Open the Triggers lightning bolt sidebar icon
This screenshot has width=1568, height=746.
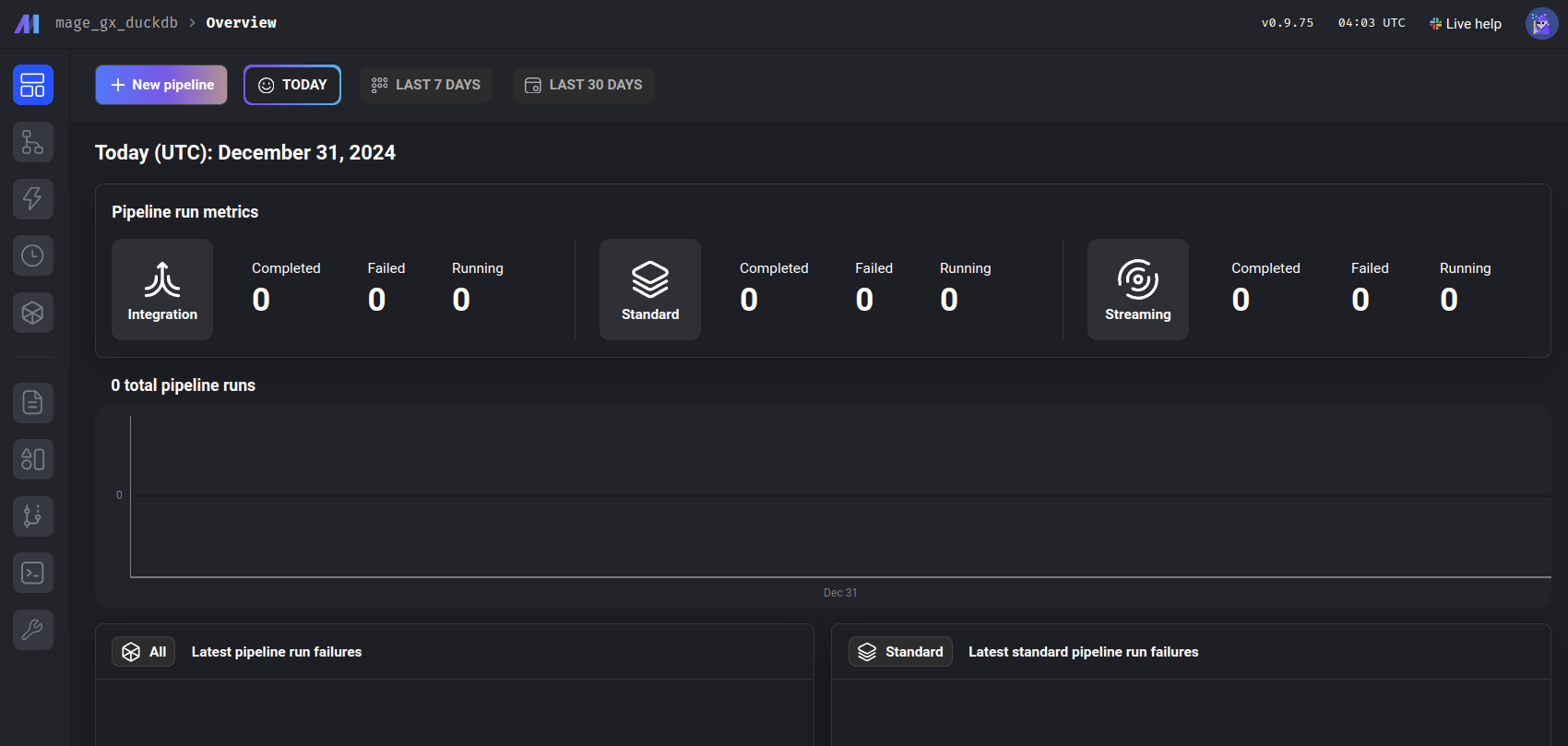[x=33, y=198]
